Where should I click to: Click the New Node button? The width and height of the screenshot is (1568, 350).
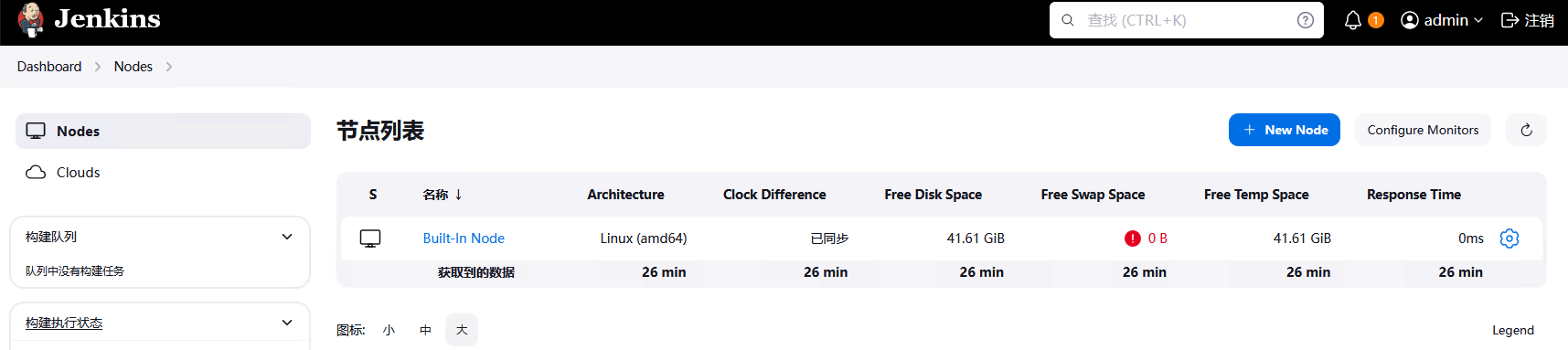(1284, 130)
